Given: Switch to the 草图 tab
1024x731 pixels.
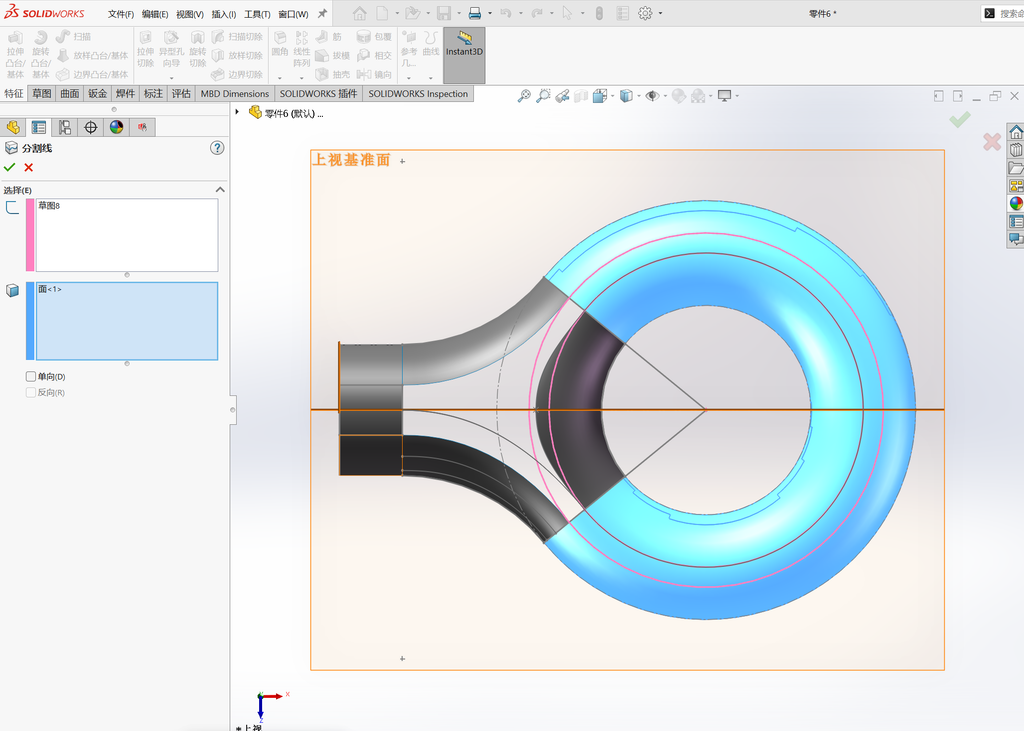Looking at the screenshot, I should pyautogui.click(x=42, y=93).
